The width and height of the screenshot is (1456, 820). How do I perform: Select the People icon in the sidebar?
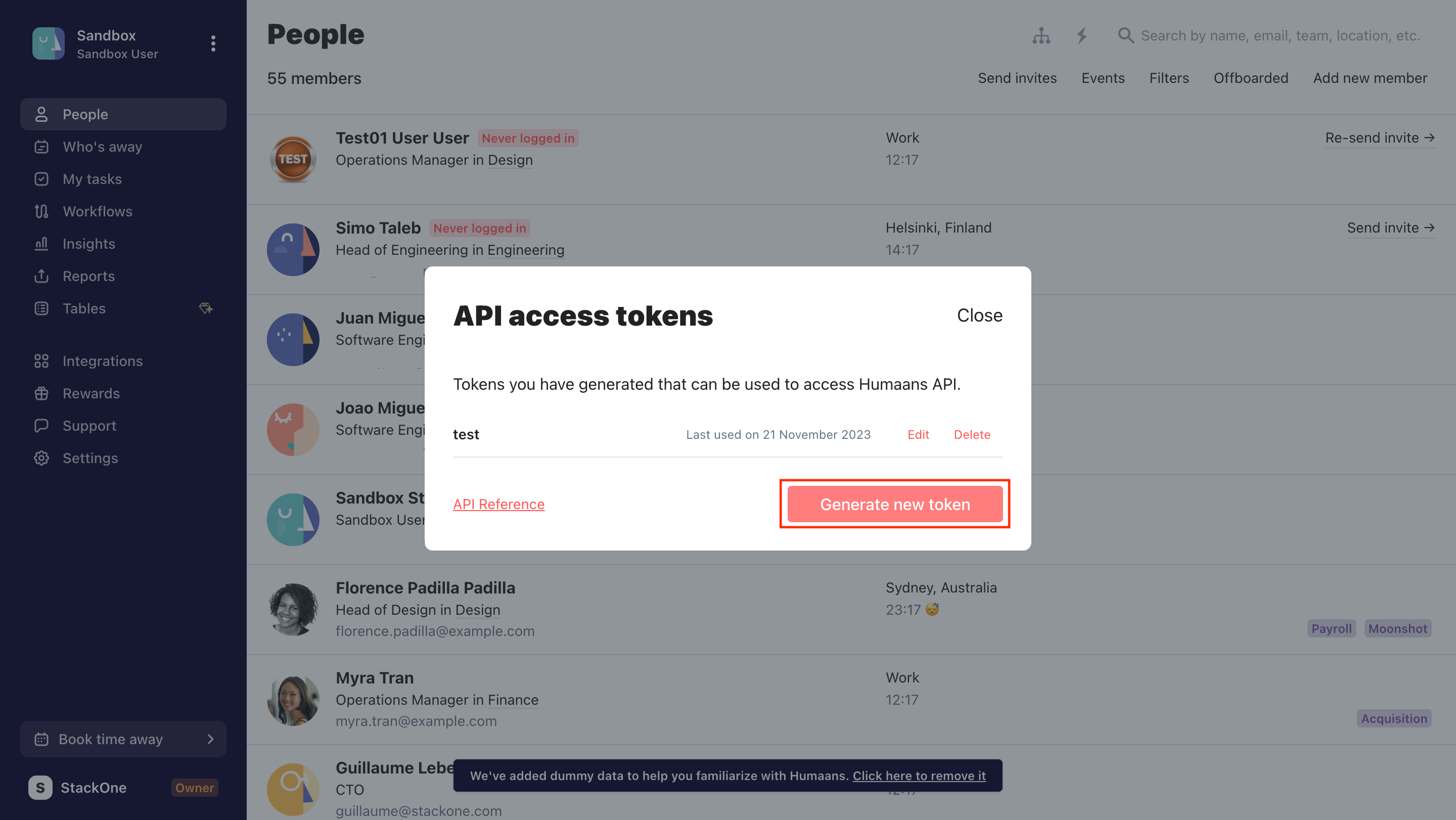click(41, 114)
